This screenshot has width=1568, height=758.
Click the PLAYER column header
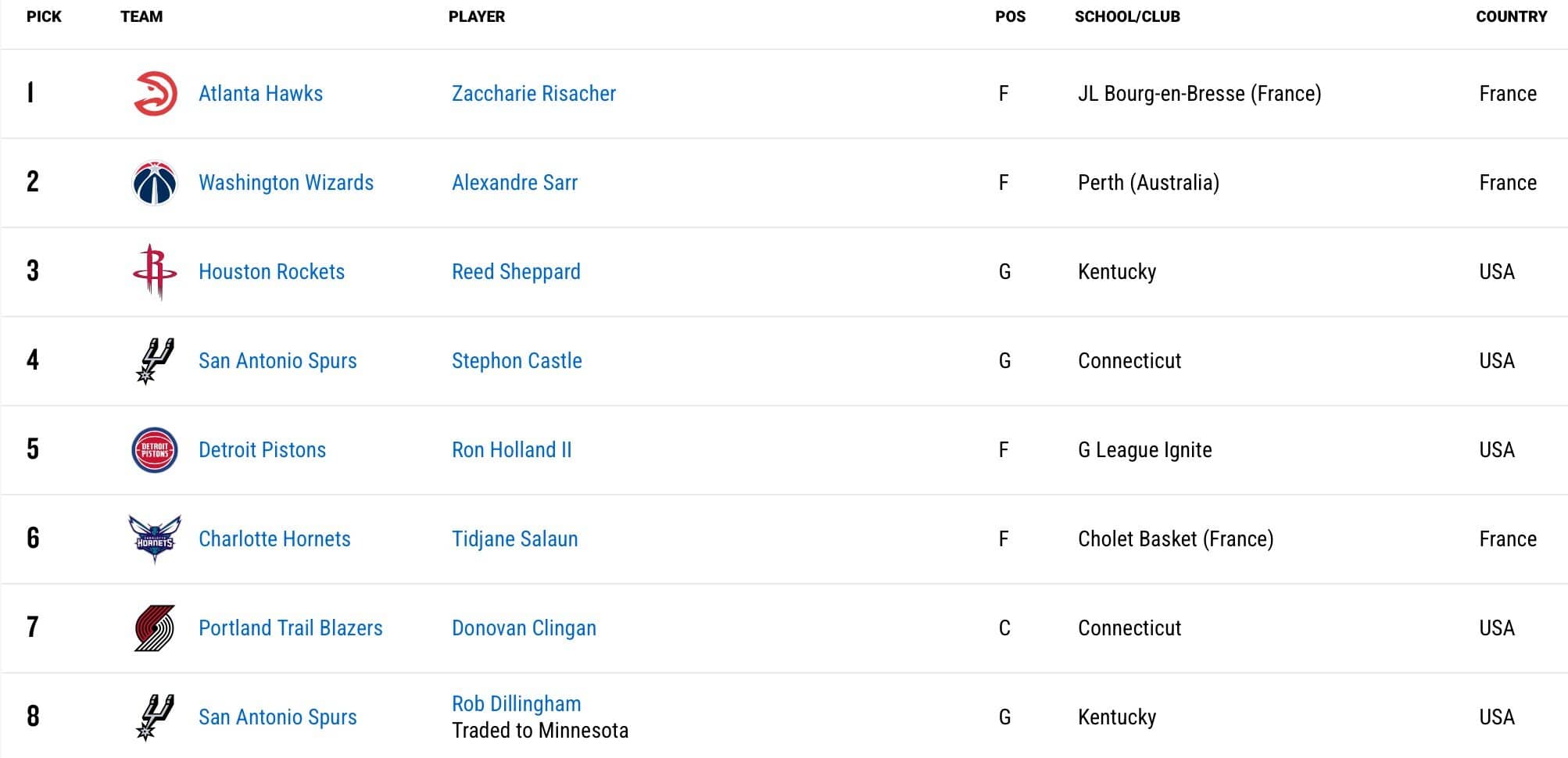(x=477, y=16)
